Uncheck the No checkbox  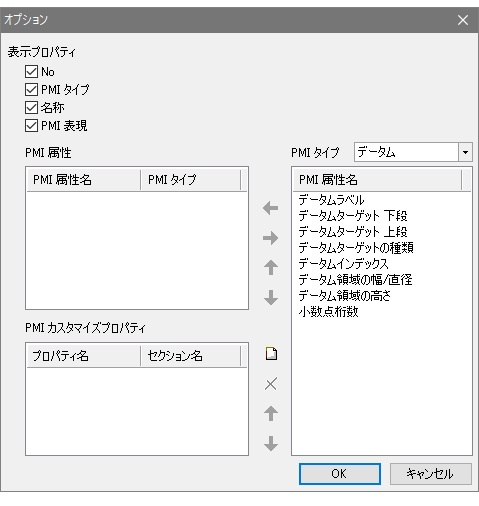(x=31, y=72)
